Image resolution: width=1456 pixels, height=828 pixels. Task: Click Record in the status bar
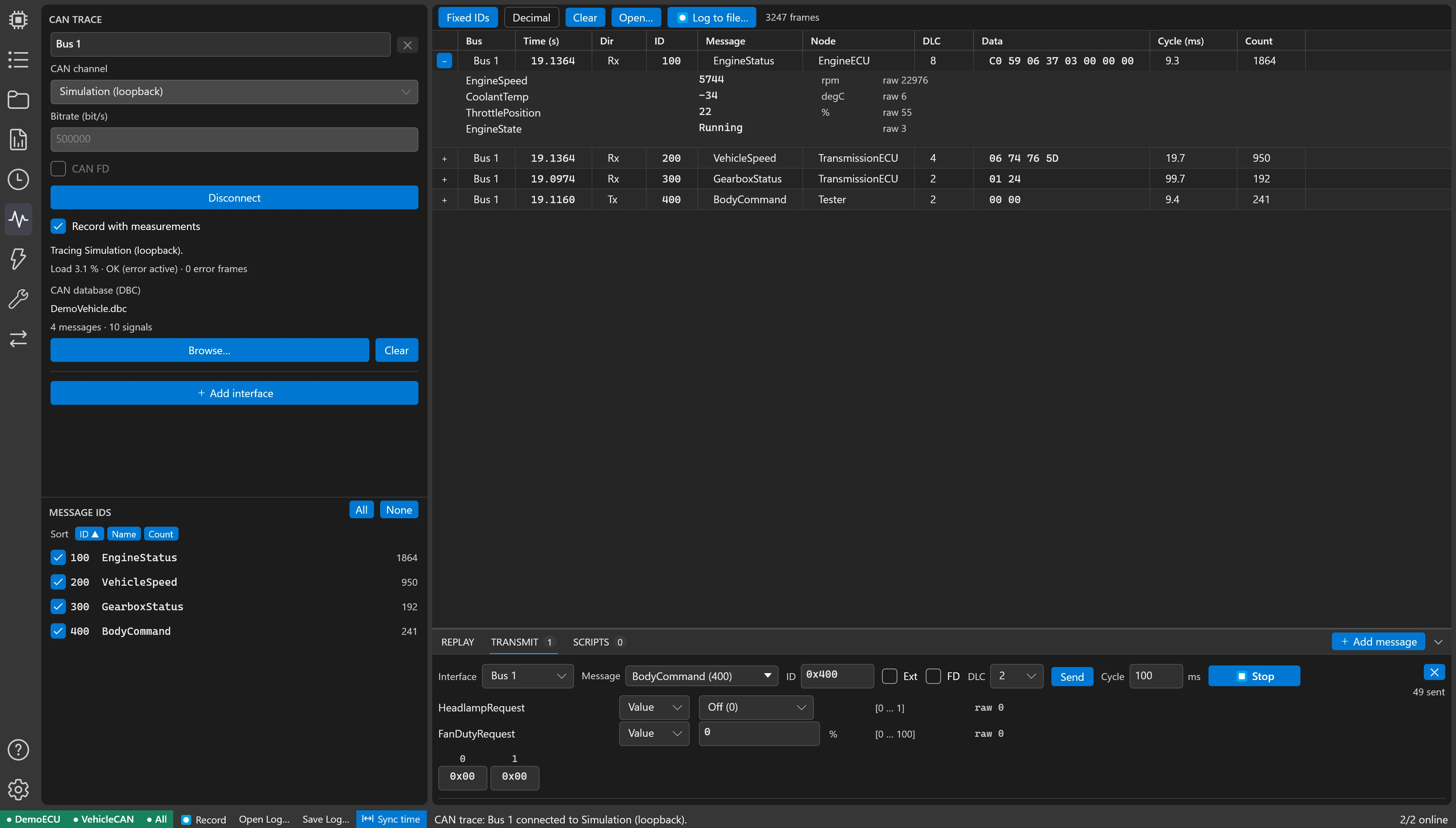203,820
